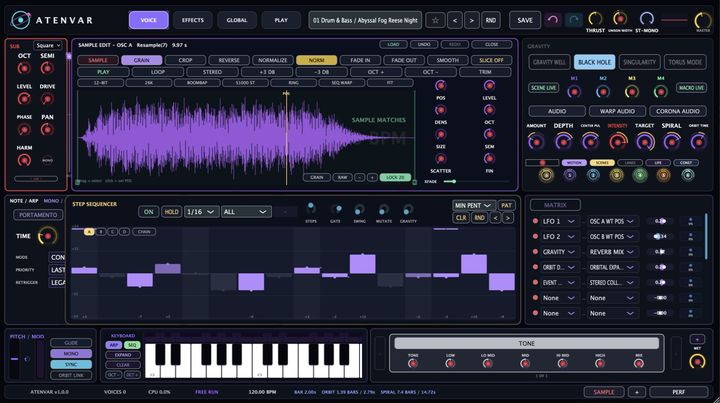Click the THRUST knob
Image resolution: width=720 pixels, height=403 pixels.
coord(596,19)
